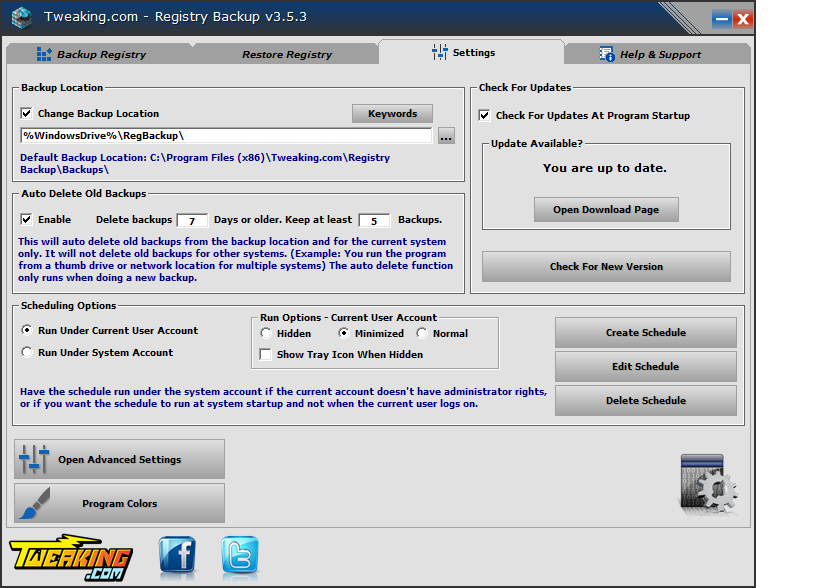Select the Normal run option
The width and height of the screenshot is (819, 588).
422,333
